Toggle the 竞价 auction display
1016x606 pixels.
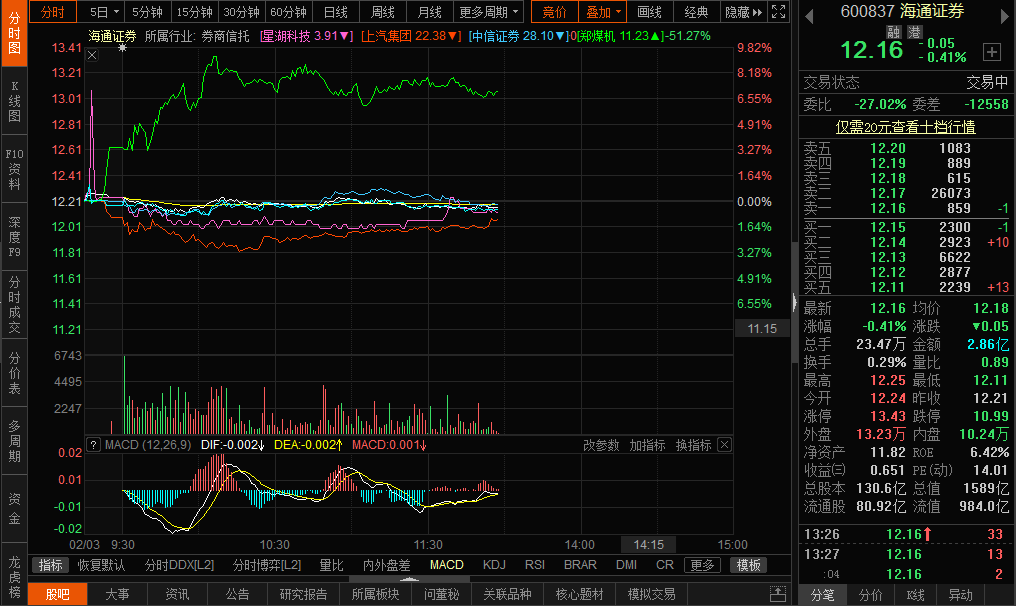click(555, 12)
